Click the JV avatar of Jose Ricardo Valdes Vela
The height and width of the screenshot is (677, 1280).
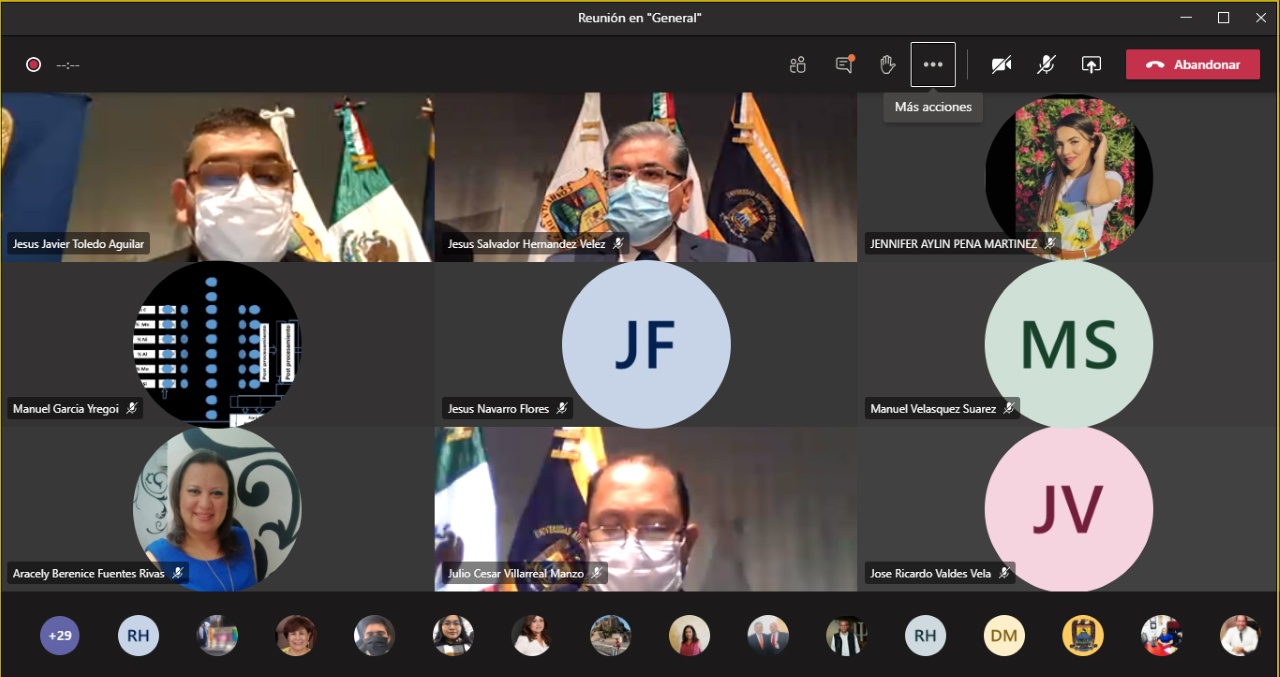[1068, 508]
